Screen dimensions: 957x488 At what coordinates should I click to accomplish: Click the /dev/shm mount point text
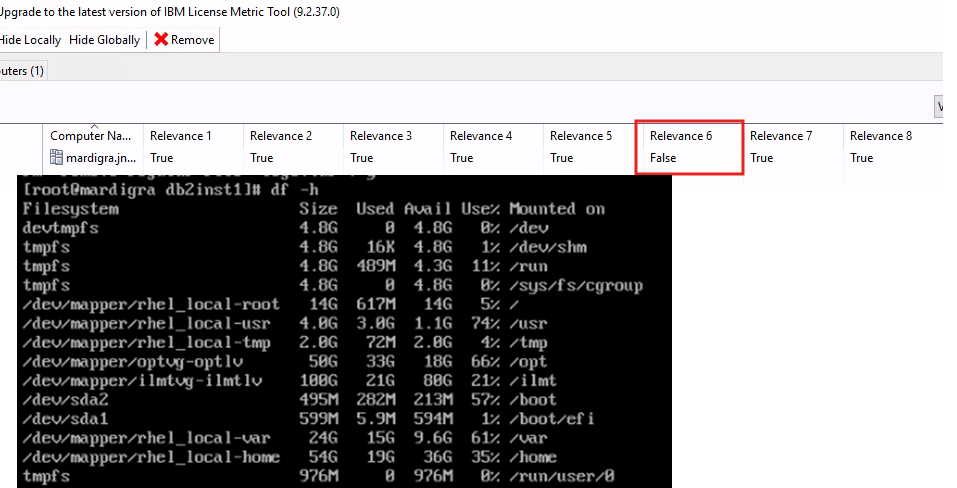548,247
